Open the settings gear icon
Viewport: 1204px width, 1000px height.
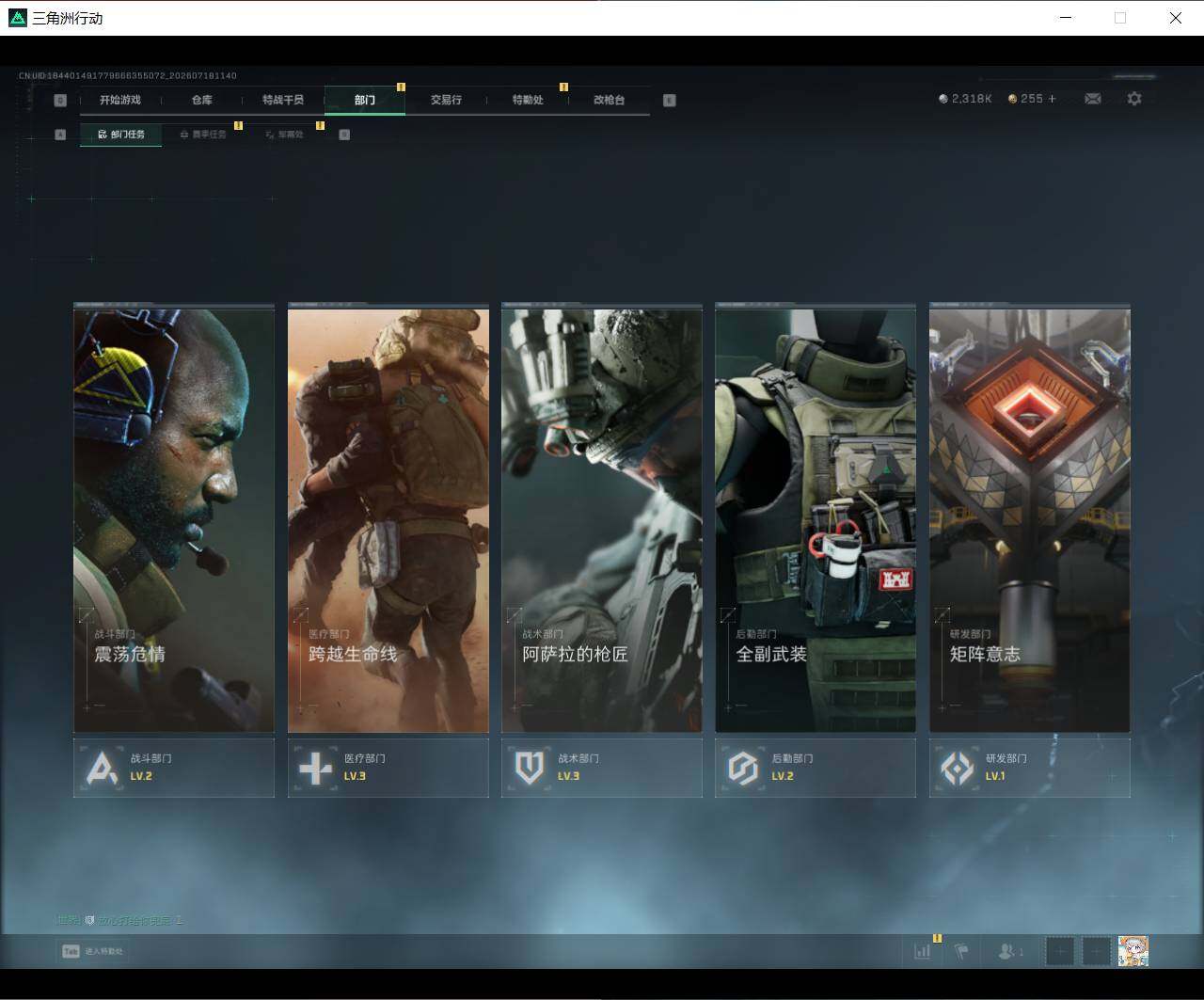pyautogui.click(x=1134, y=99)
